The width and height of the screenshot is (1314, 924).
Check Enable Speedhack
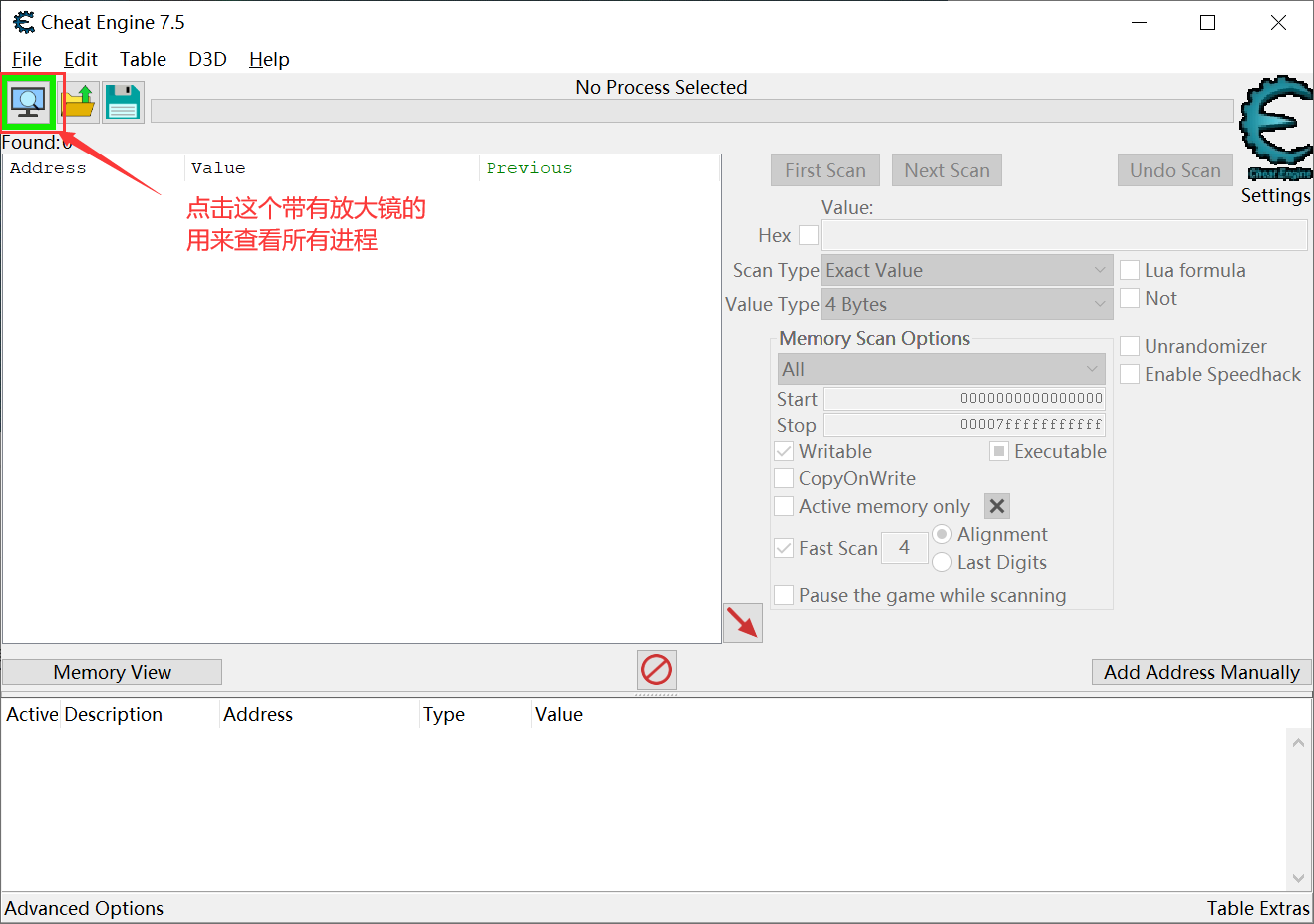(1130, 374)
